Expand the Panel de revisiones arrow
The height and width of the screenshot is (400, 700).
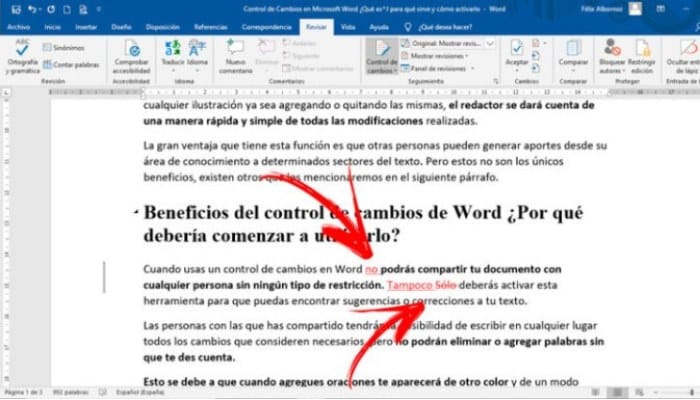pyautogui.click(x=473, y=68)
